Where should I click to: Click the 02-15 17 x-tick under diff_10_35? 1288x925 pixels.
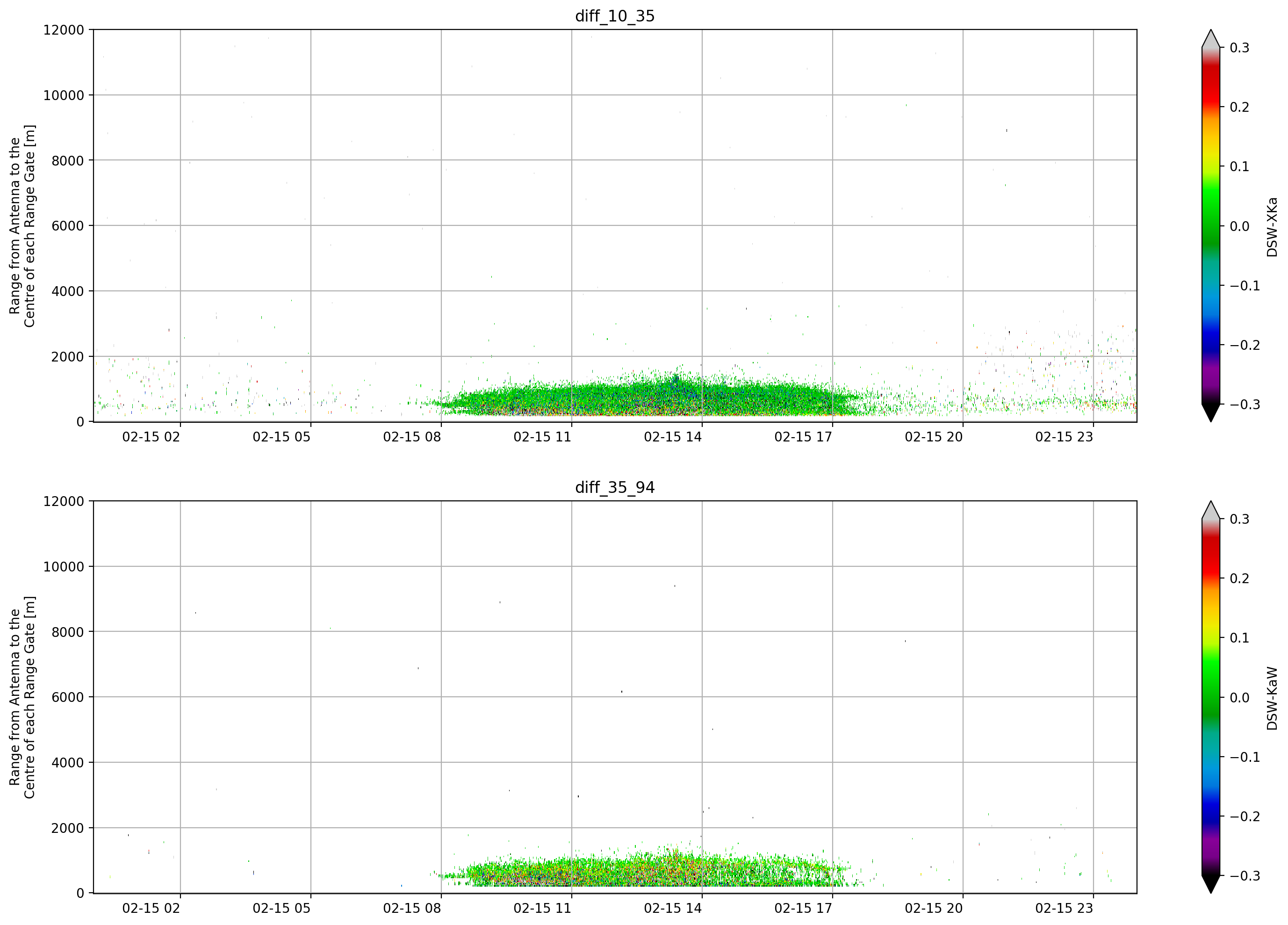pyautogui.click(x=803, y=437)
